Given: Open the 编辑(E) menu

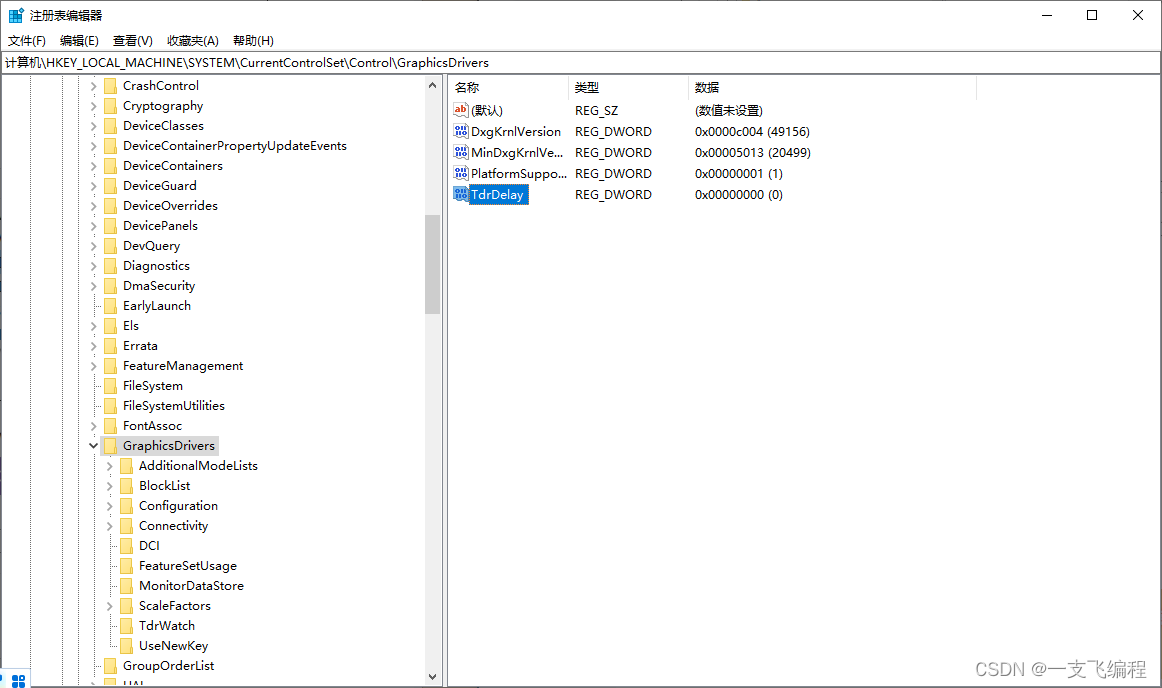Looking at the screenshot, I should (79, 41).
